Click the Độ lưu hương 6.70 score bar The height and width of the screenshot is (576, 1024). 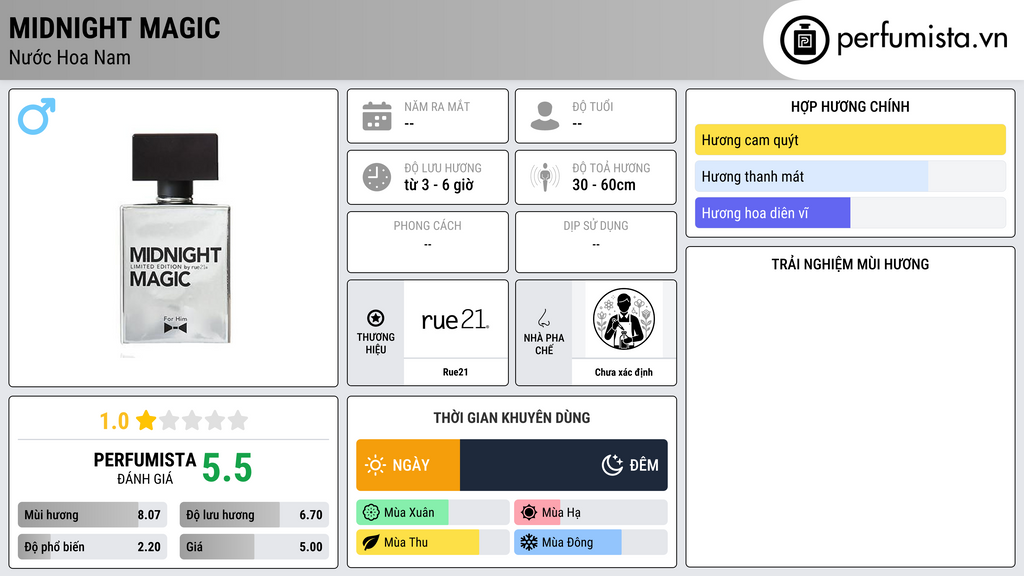tap(254, 515)
